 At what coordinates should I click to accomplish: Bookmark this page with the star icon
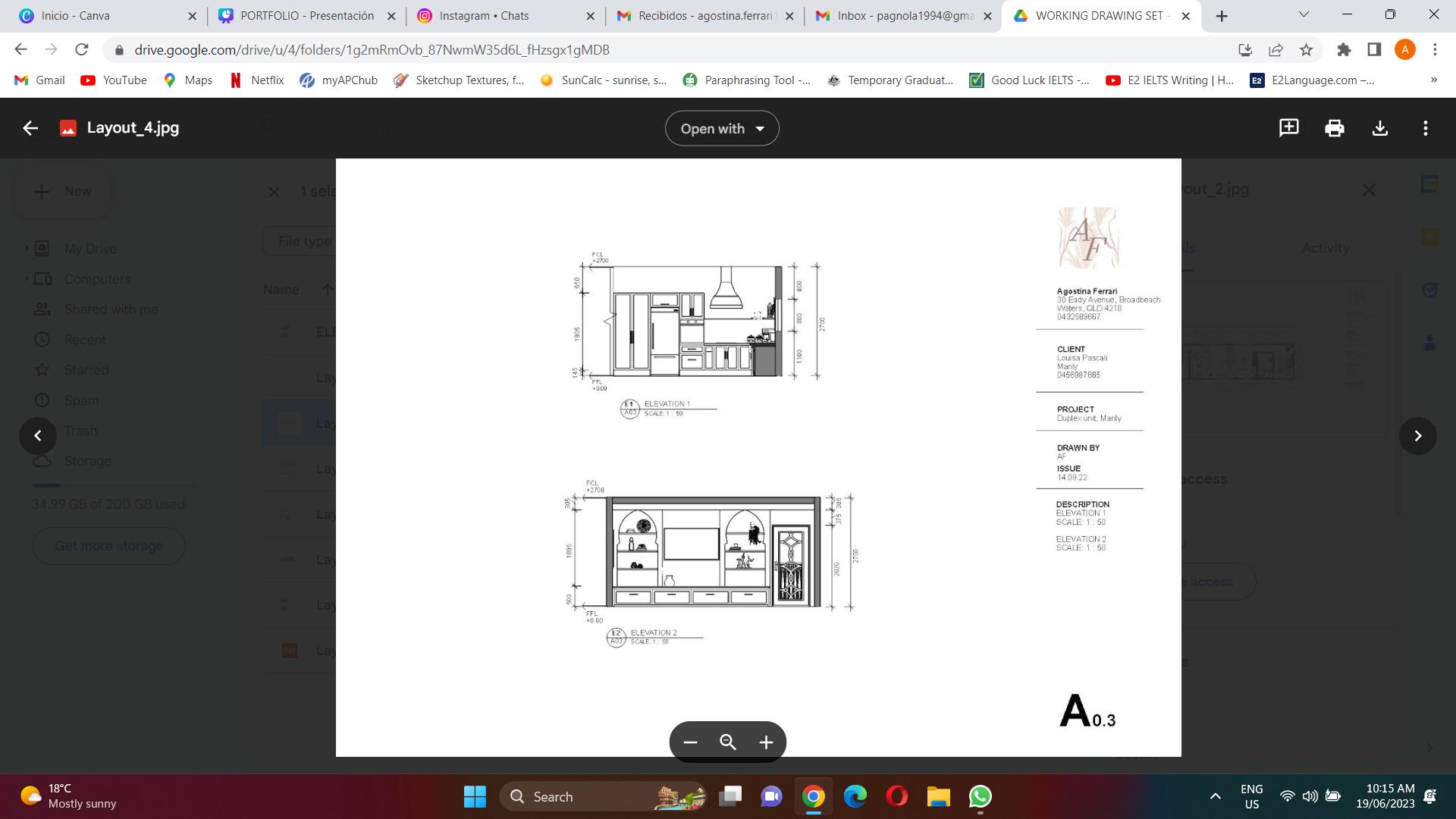[x=1306, y=50]
